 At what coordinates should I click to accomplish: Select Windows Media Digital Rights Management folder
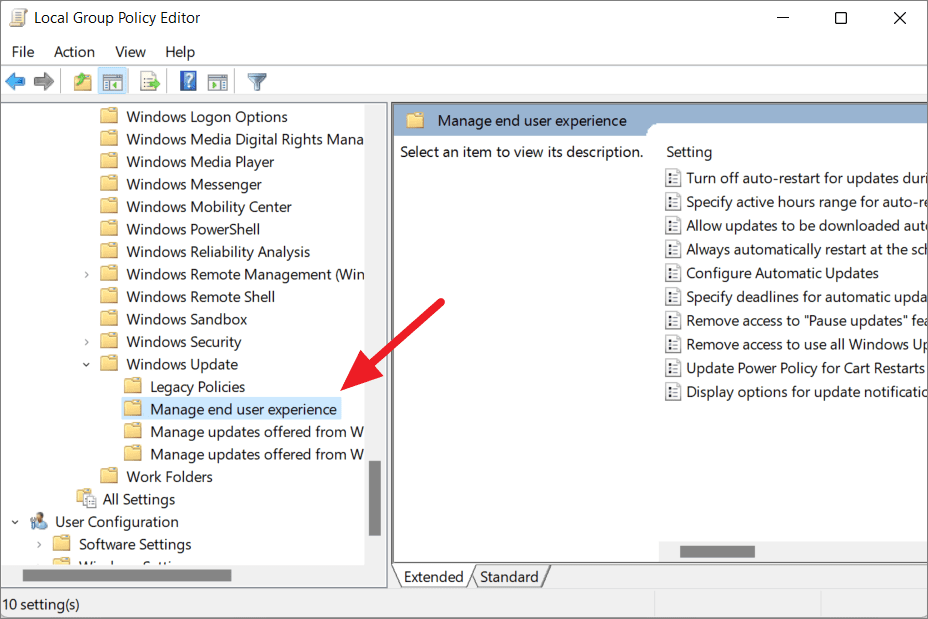[x=244, y=139]
